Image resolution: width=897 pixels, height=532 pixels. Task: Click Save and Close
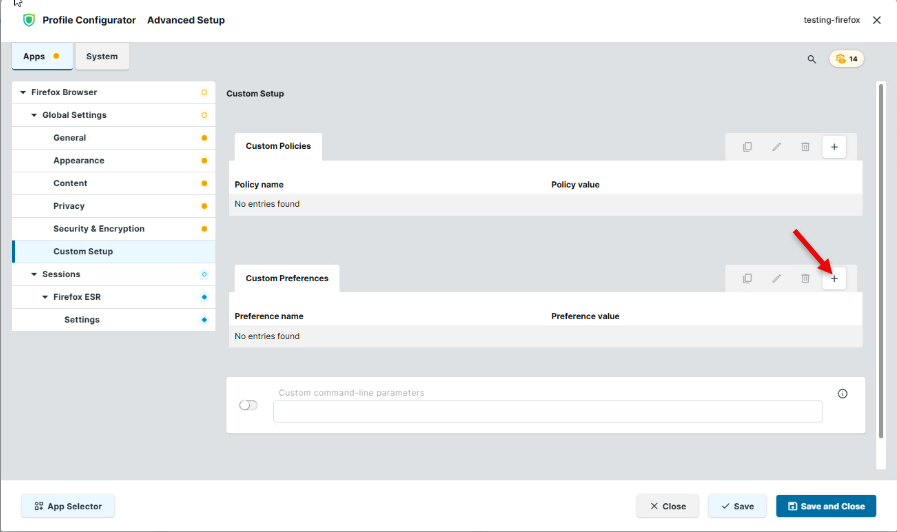tap(826, 506)
